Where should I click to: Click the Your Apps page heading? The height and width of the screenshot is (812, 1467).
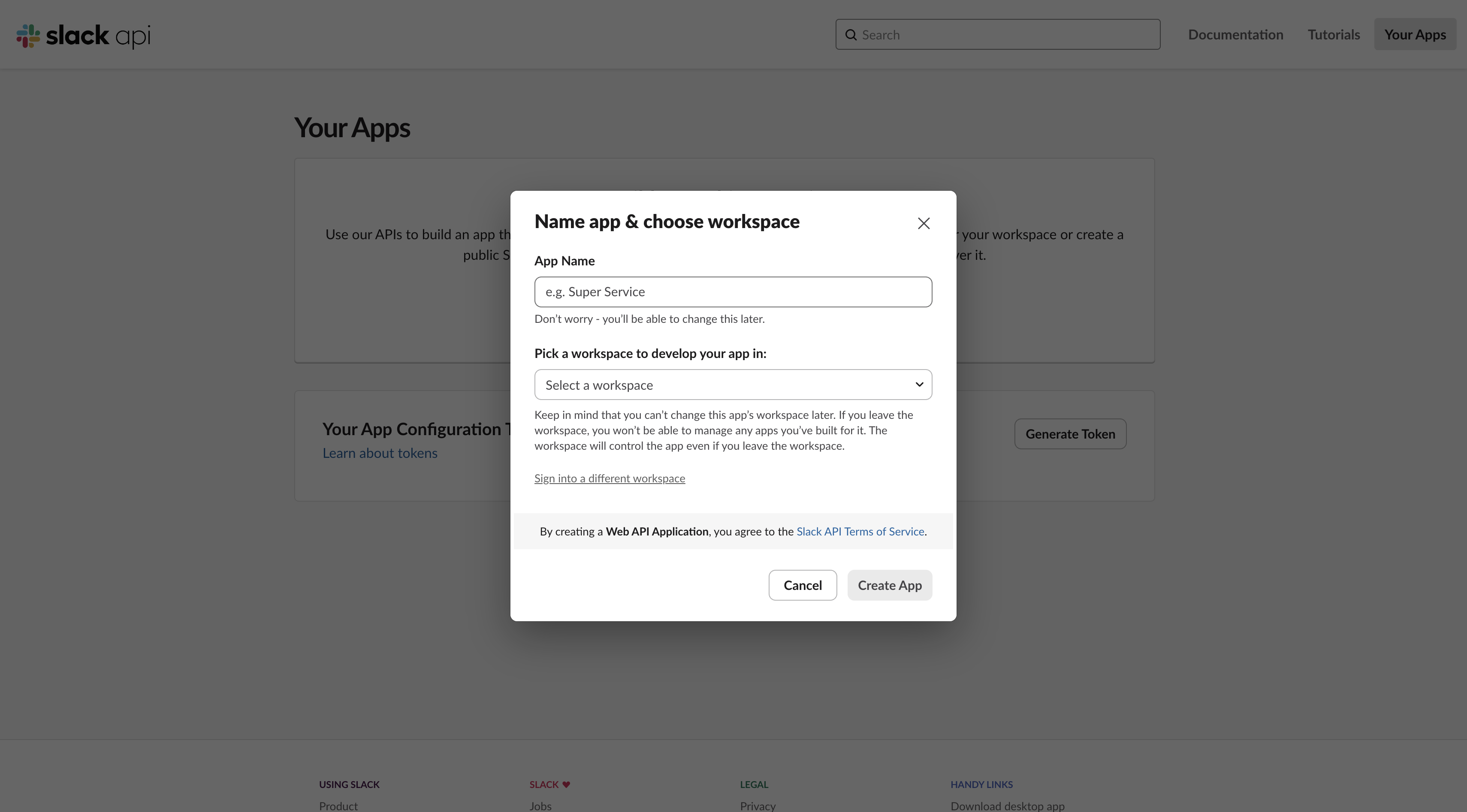coord(352,128)
